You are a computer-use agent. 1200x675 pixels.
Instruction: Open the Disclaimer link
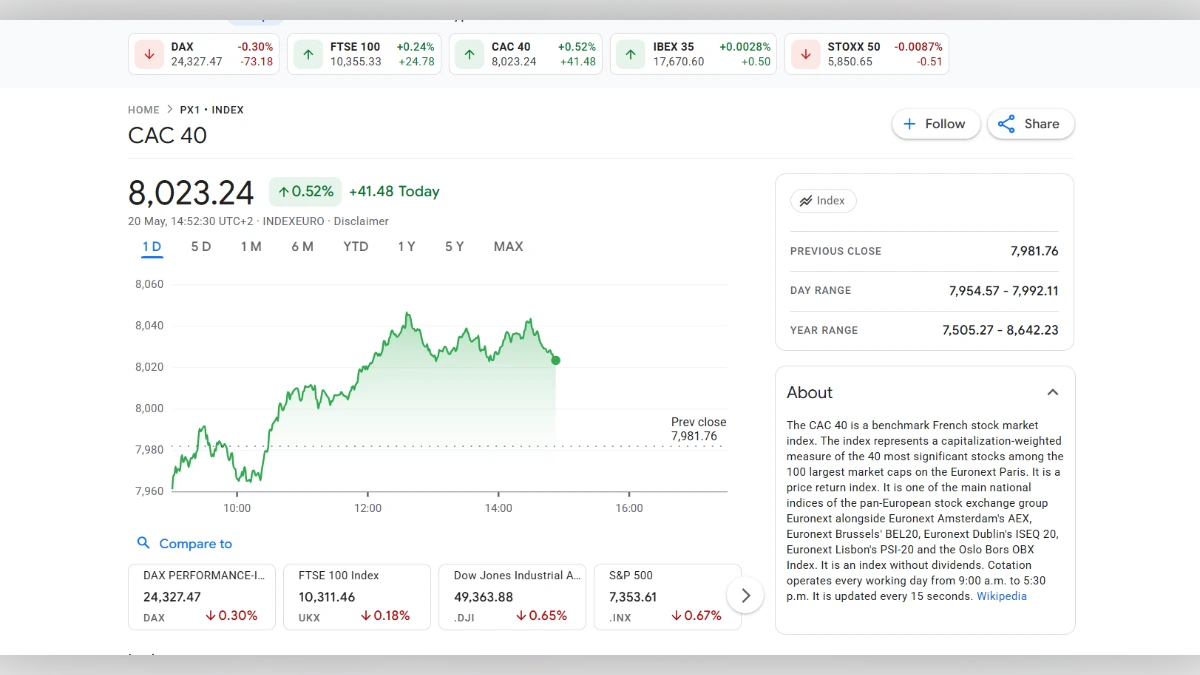(361, 221)
